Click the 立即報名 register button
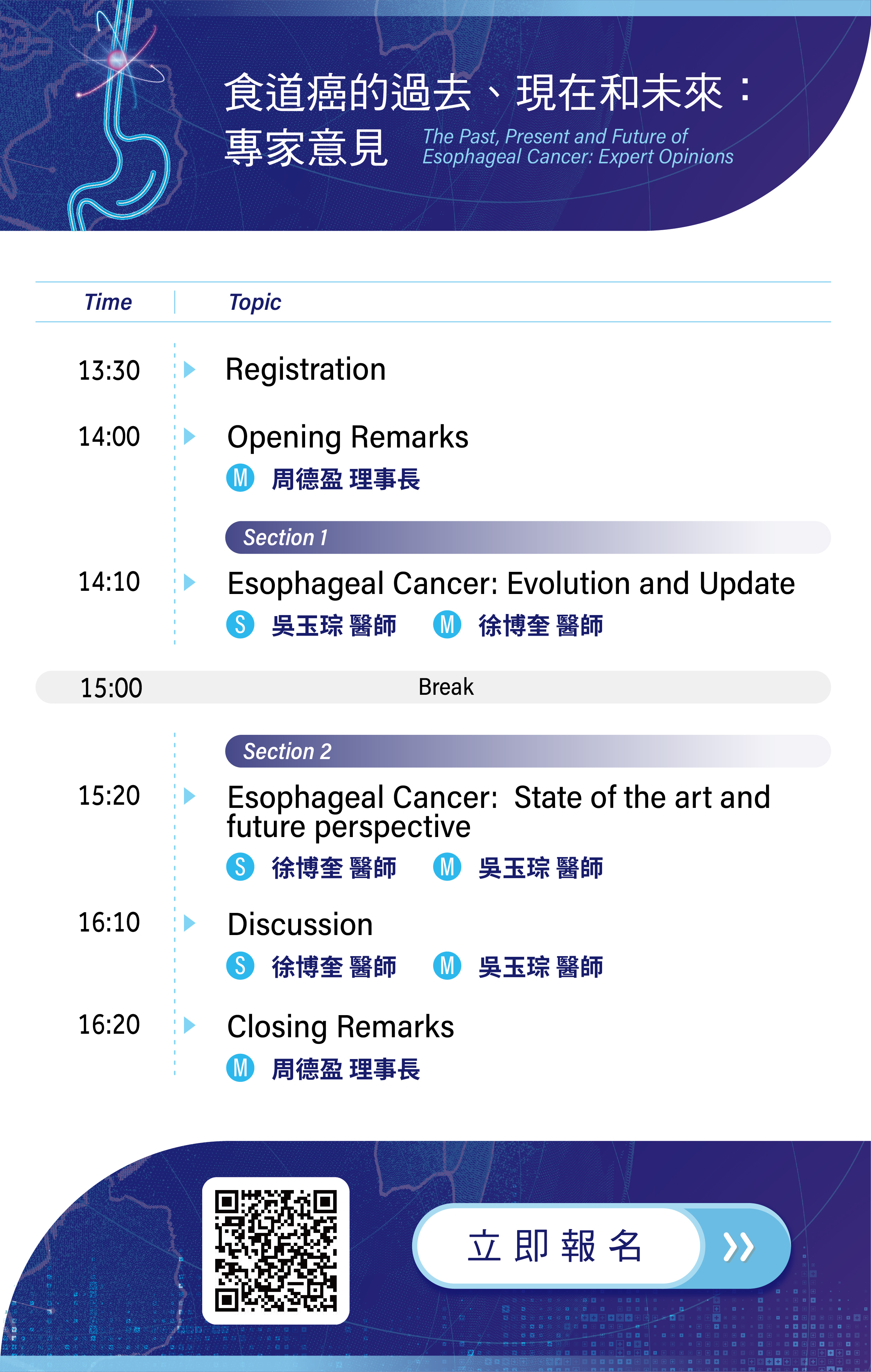This screenshot has height=1372, width=871. [x=601, y=1246]
